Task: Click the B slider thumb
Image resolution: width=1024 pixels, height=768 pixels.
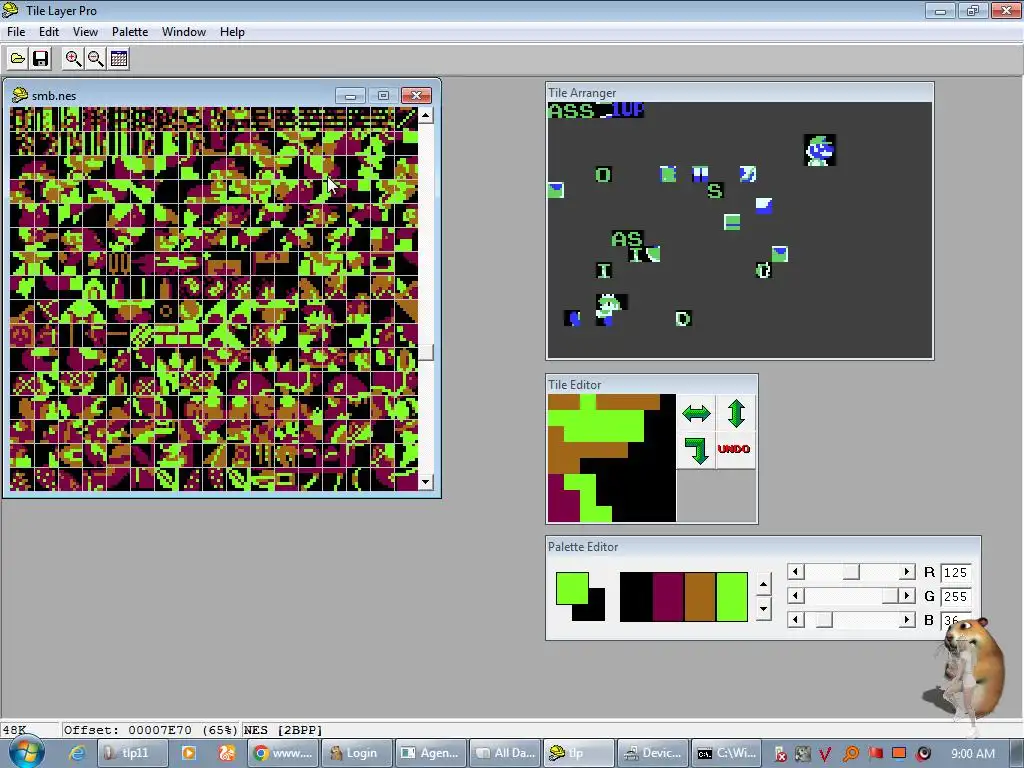Action: point(824,620)
